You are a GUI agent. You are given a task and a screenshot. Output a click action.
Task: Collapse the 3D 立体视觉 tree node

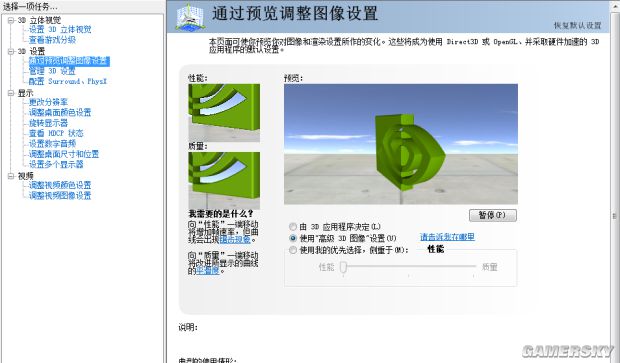[x=11, y=20]
